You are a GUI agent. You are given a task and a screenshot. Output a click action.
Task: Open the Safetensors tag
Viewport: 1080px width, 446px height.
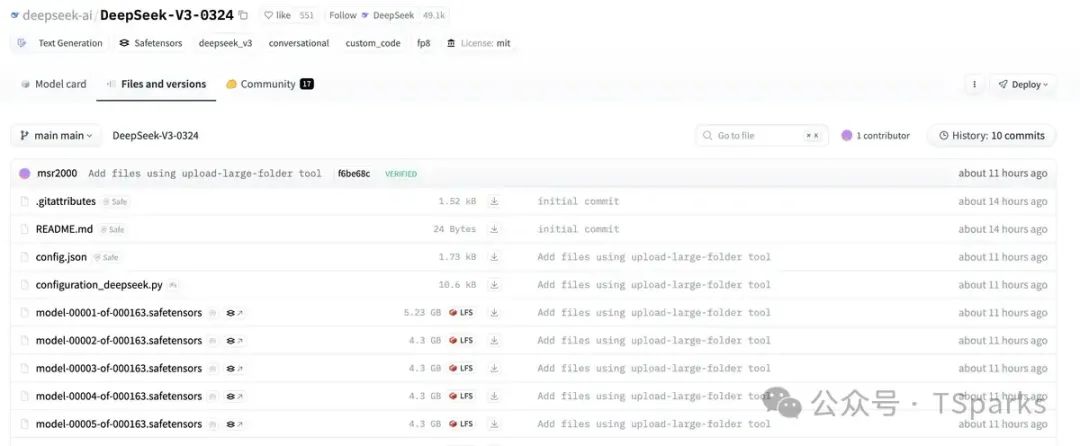[151, 43]
